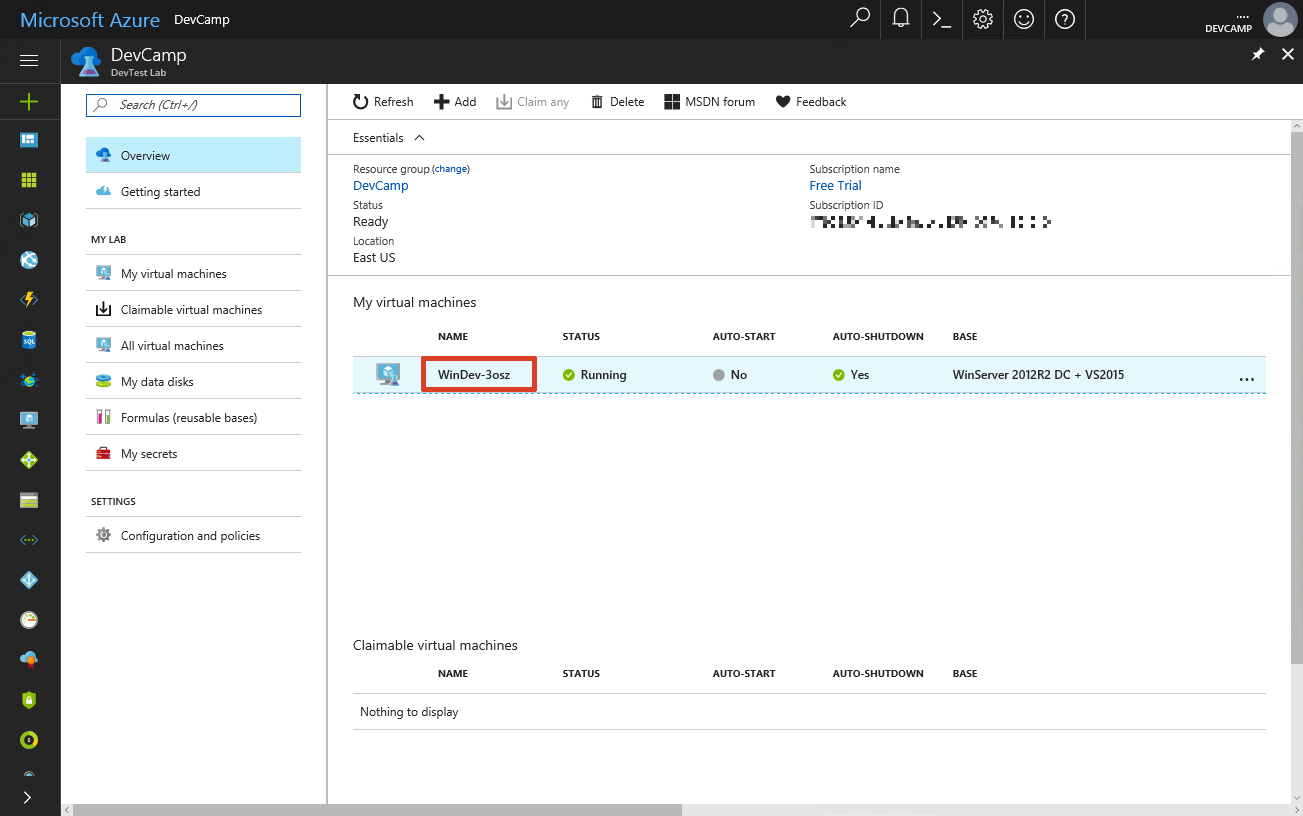Screen dimensions: 1303x816
Task: Click Claim any in the toolbar
Action: [x=533, y=102]
